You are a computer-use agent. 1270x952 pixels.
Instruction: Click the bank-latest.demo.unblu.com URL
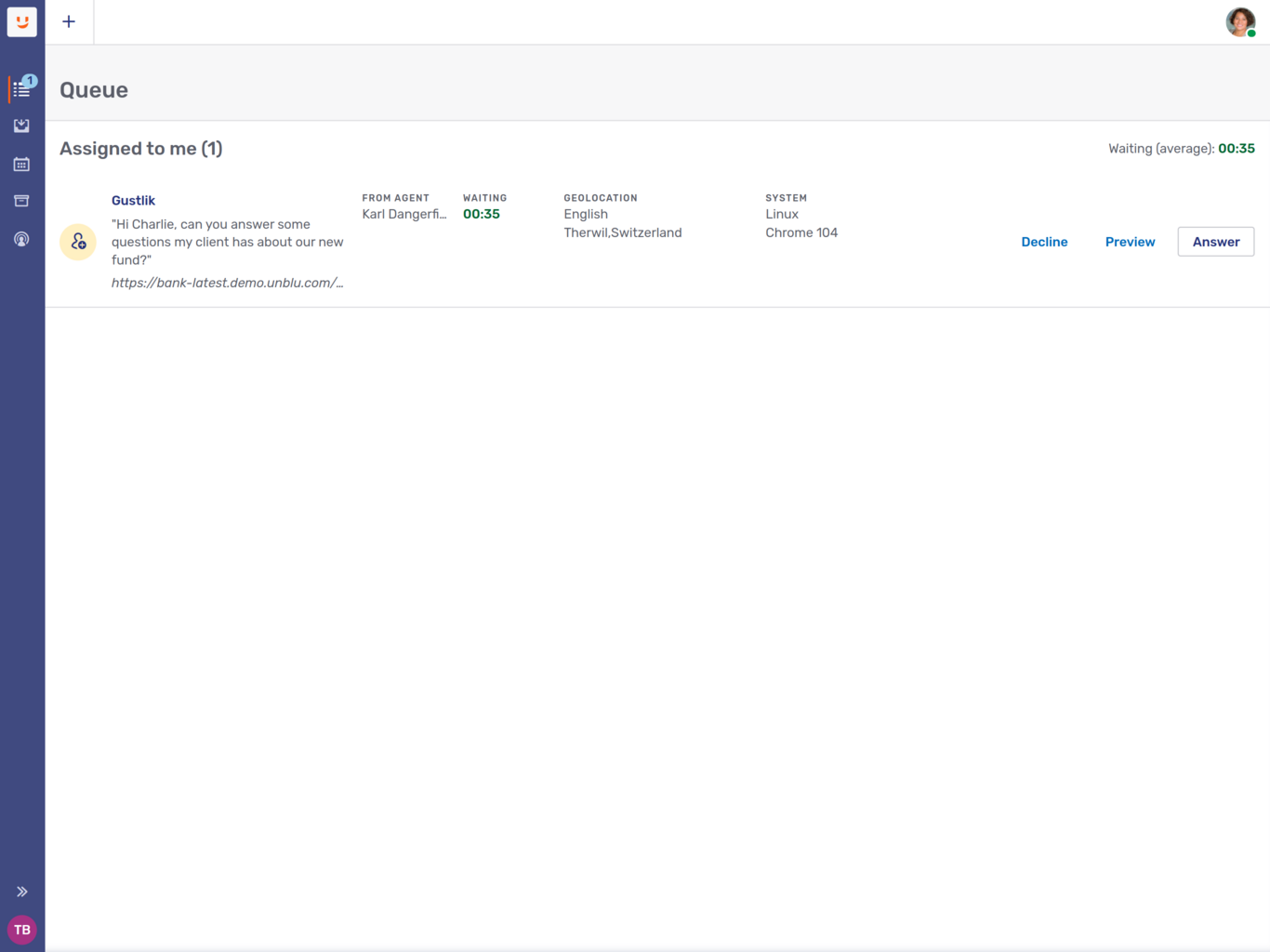[x=227, y=283]
